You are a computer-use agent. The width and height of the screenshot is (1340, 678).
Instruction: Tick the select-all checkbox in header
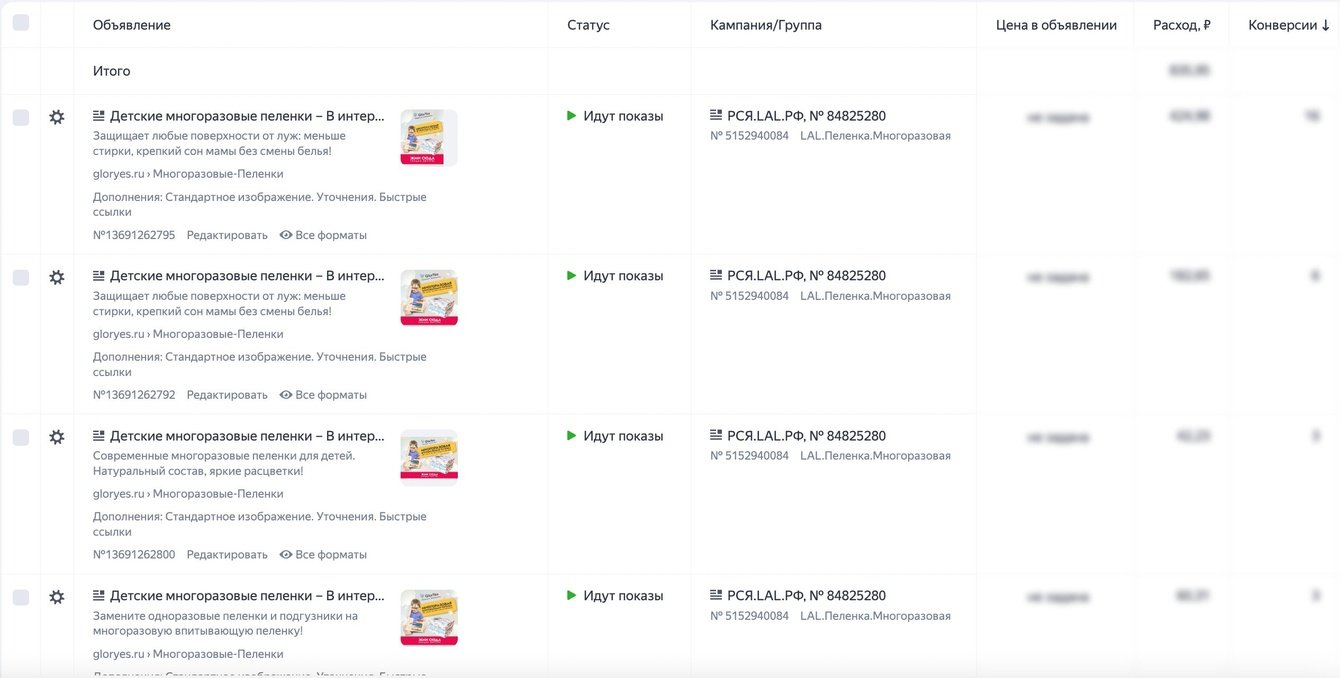pos(21,23)
